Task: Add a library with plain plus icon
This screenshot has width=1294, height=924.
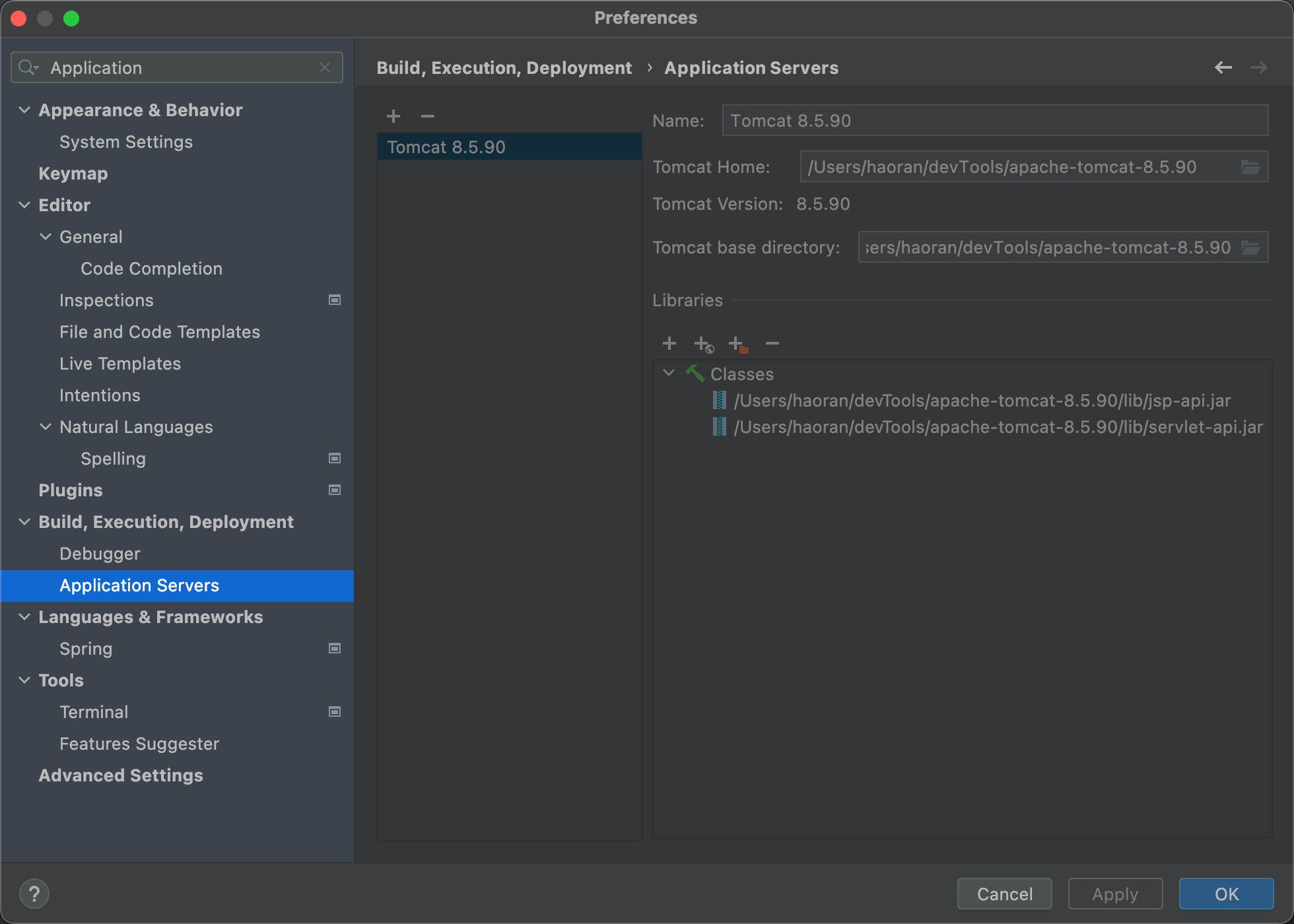Action: (x=669, y=343)
